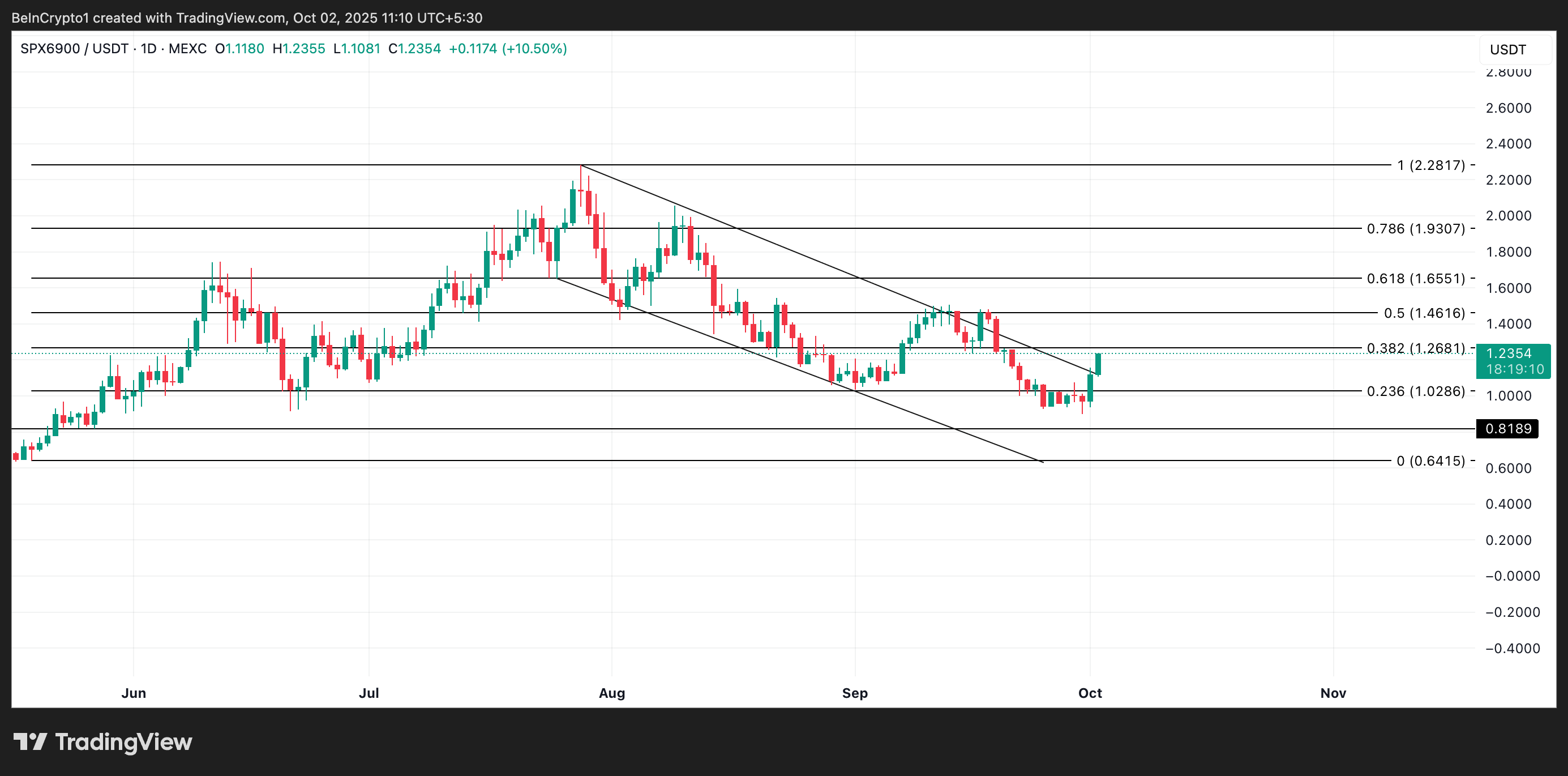Viewport: 1568px width, 776px height.
Task: Click the 0.8189 black price label
Action: pos(1507,429)
